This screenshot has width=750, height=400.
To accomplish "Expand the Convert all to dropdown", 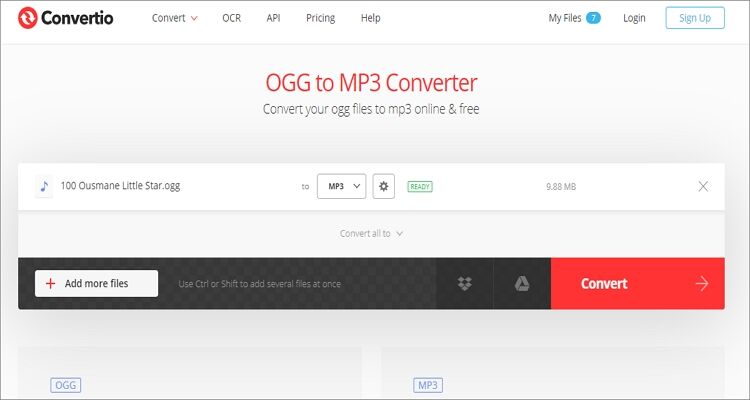I will 372,233.
